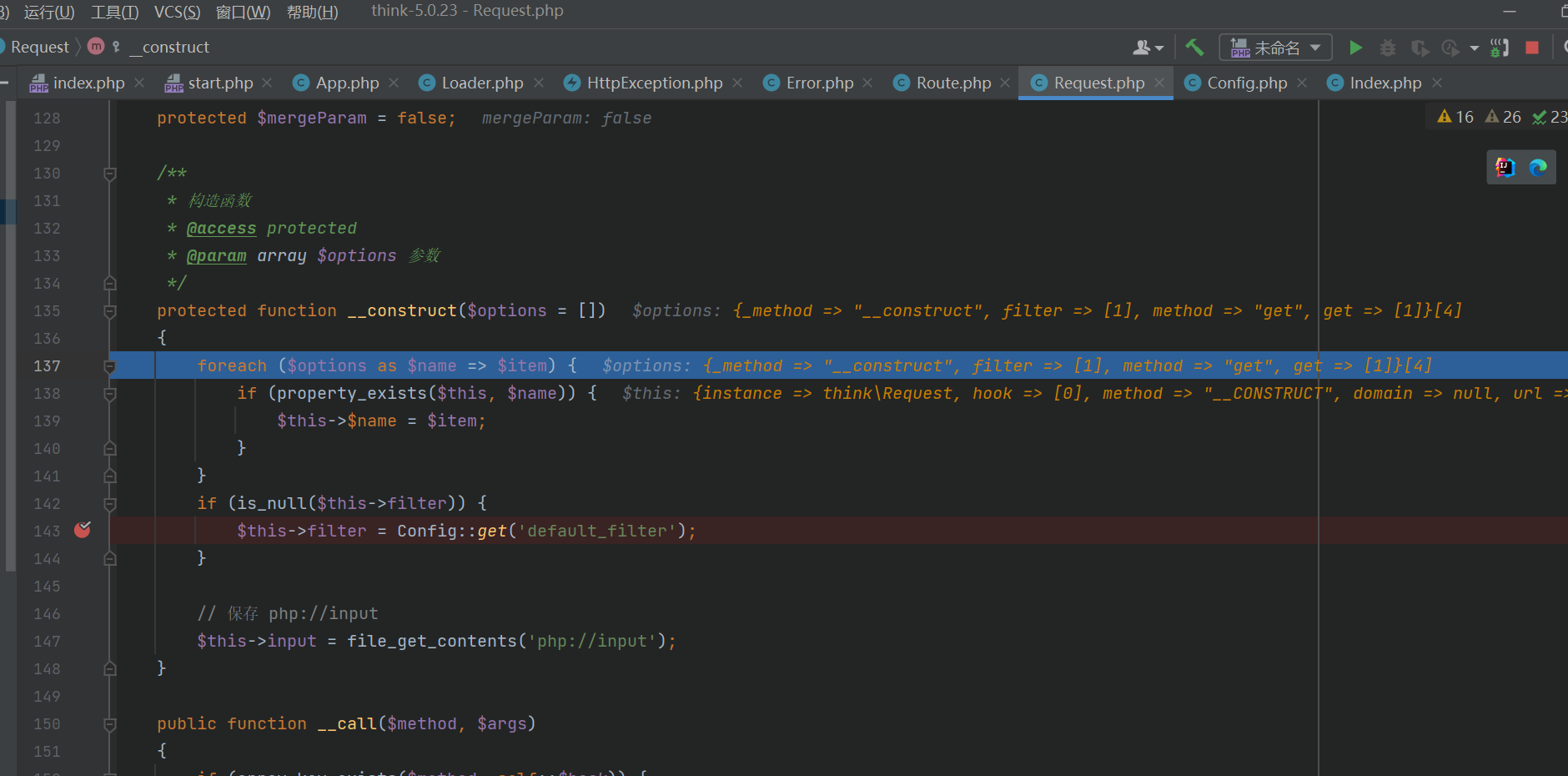
Task: Close the App.php tab
Action: click(394, 83)
